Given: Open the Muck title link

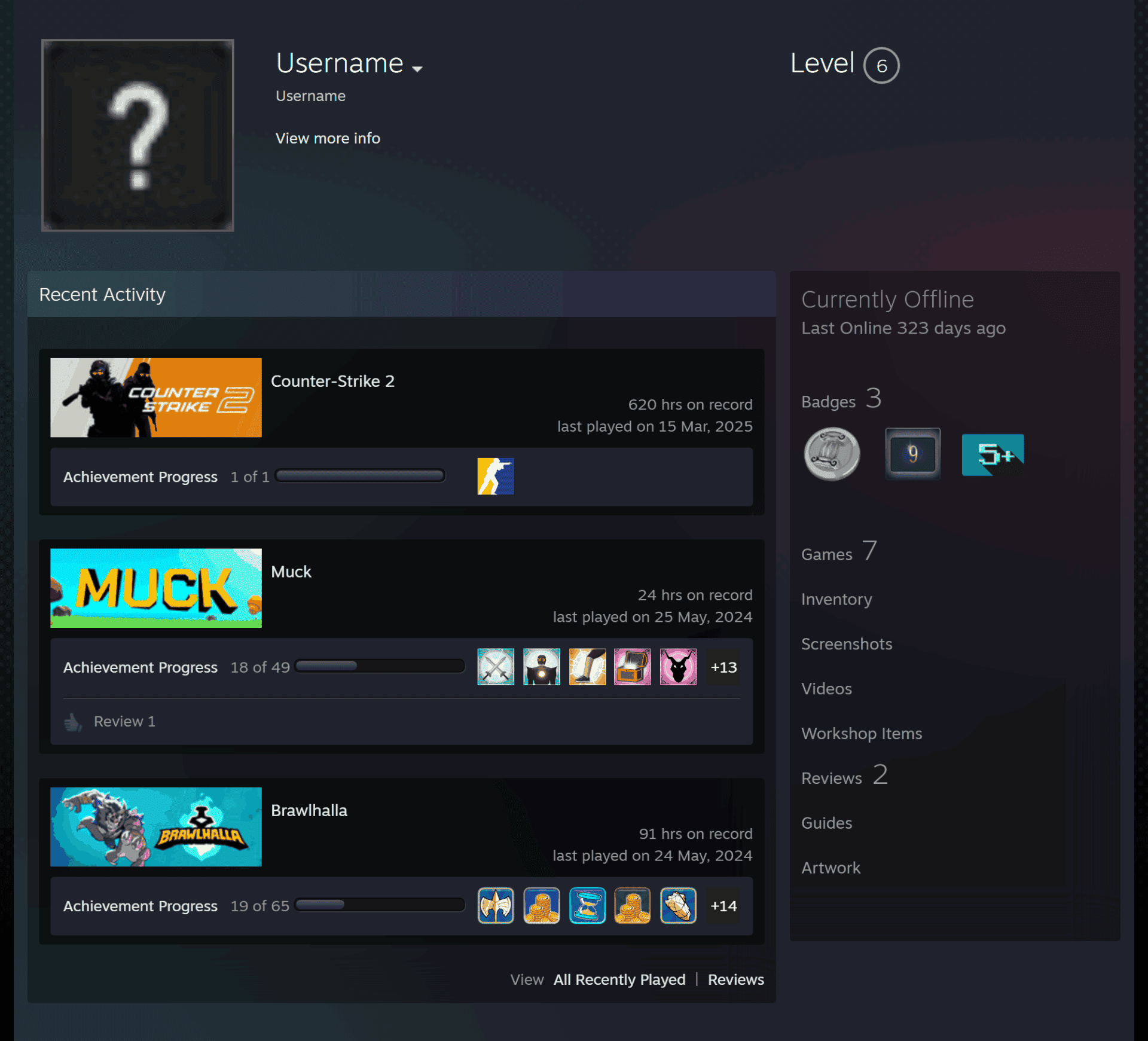Looking at the screenshot, I should [291, 572].
